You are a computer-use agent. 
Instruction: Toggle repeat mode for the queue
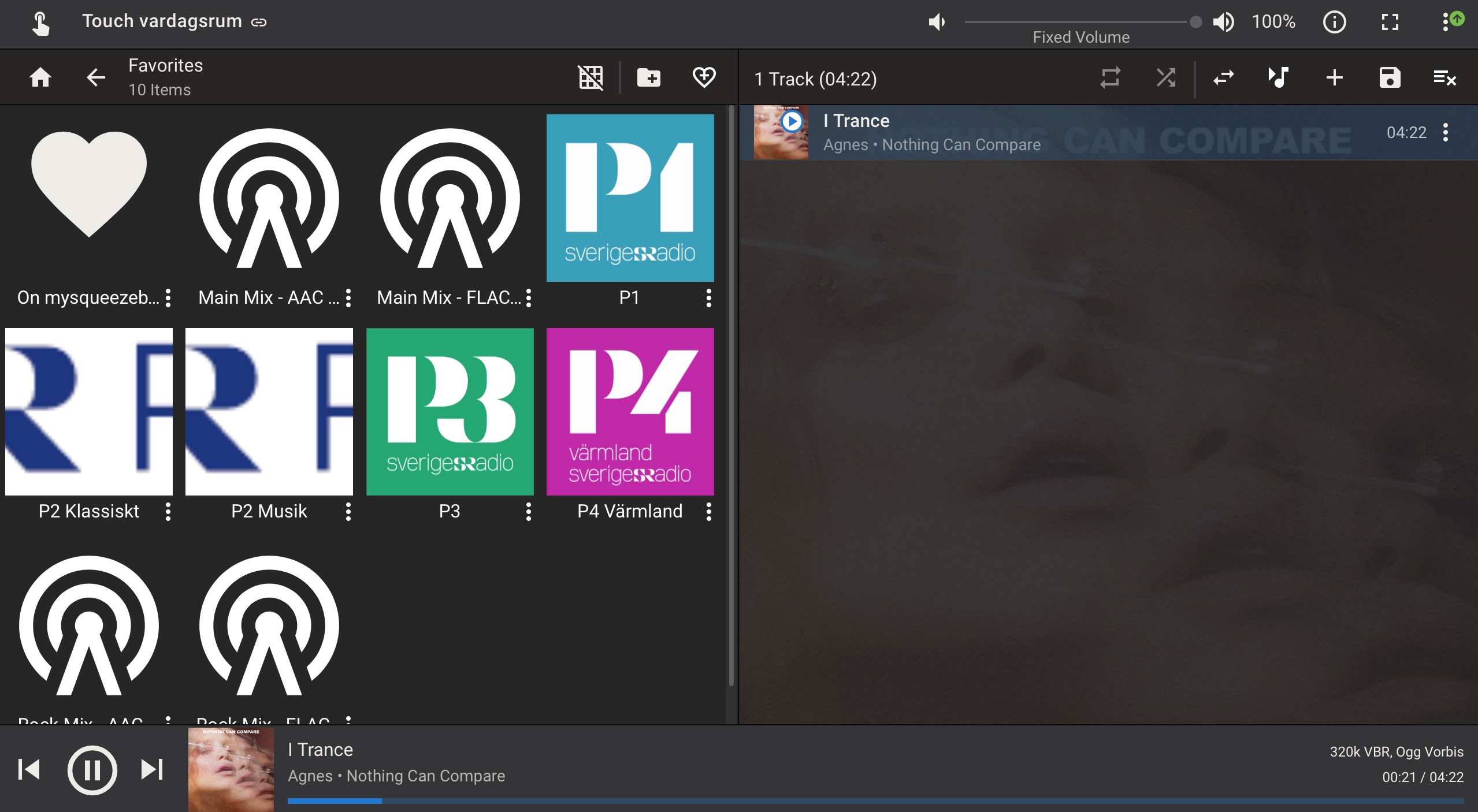[x=1110, y=77]
